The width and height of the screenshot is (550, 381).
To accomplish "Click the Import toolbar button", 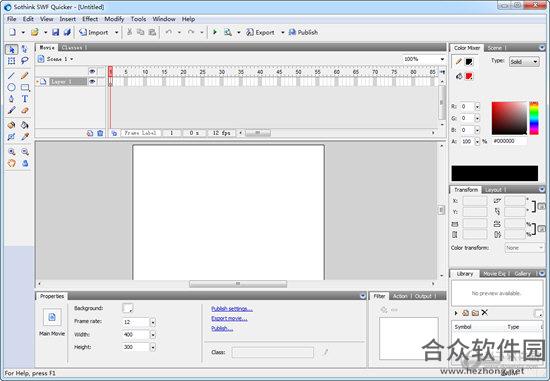I will [x=94, y=32].
